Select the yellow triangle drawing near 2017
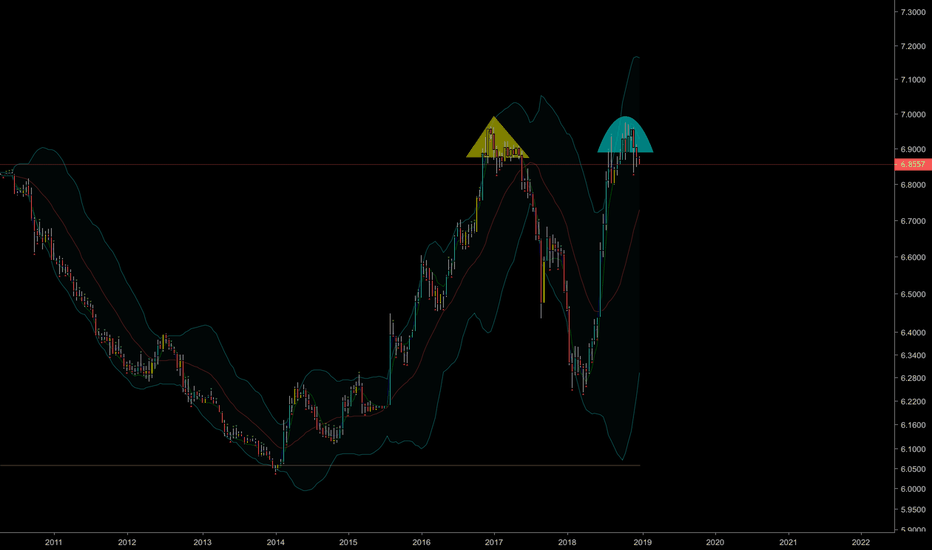932x550 pixels. coord(497,137)
